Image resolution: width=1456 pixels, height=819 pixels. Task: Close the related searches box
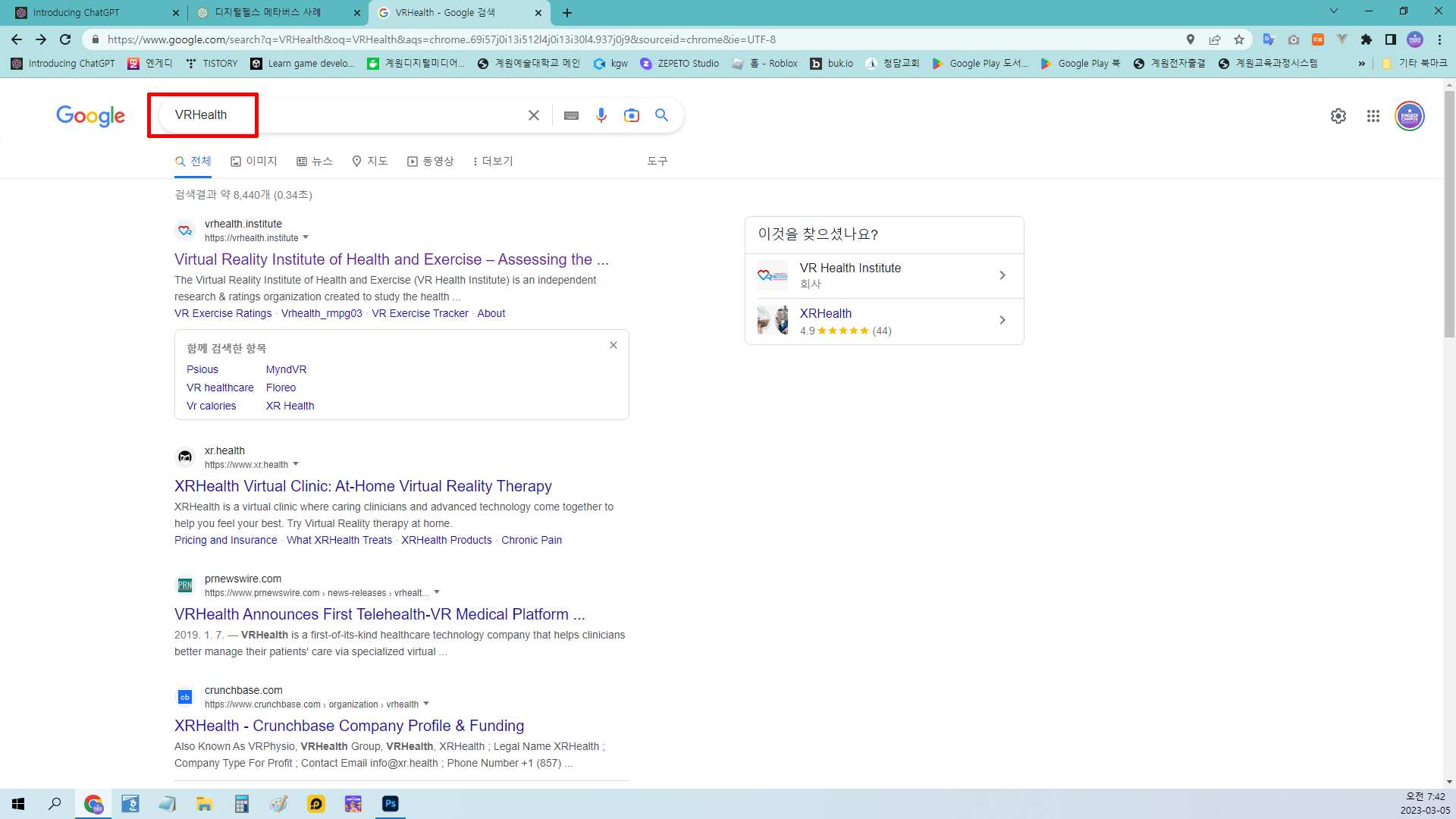(x=613, y=345)
